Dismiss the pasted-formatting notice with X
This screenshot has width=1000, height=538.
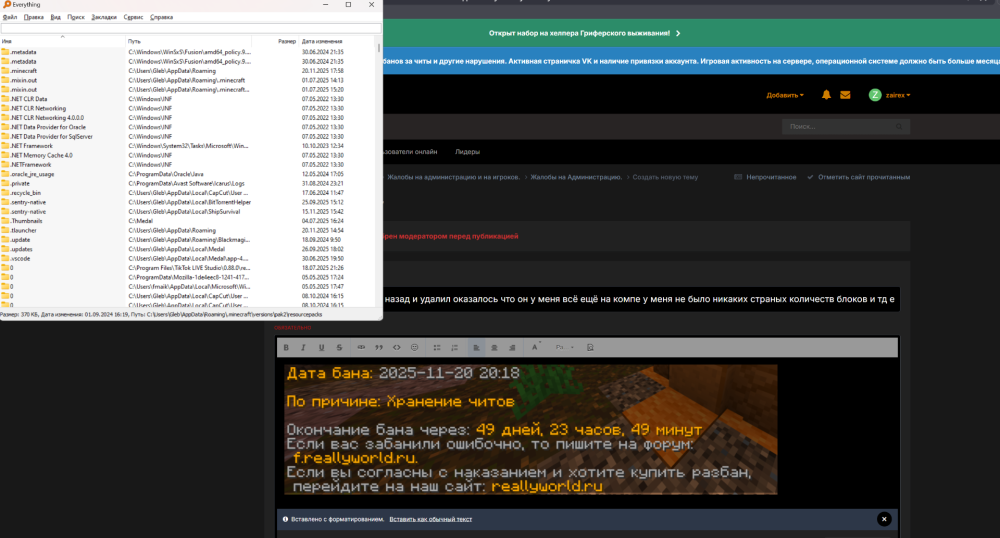click(x=884, y=519)
